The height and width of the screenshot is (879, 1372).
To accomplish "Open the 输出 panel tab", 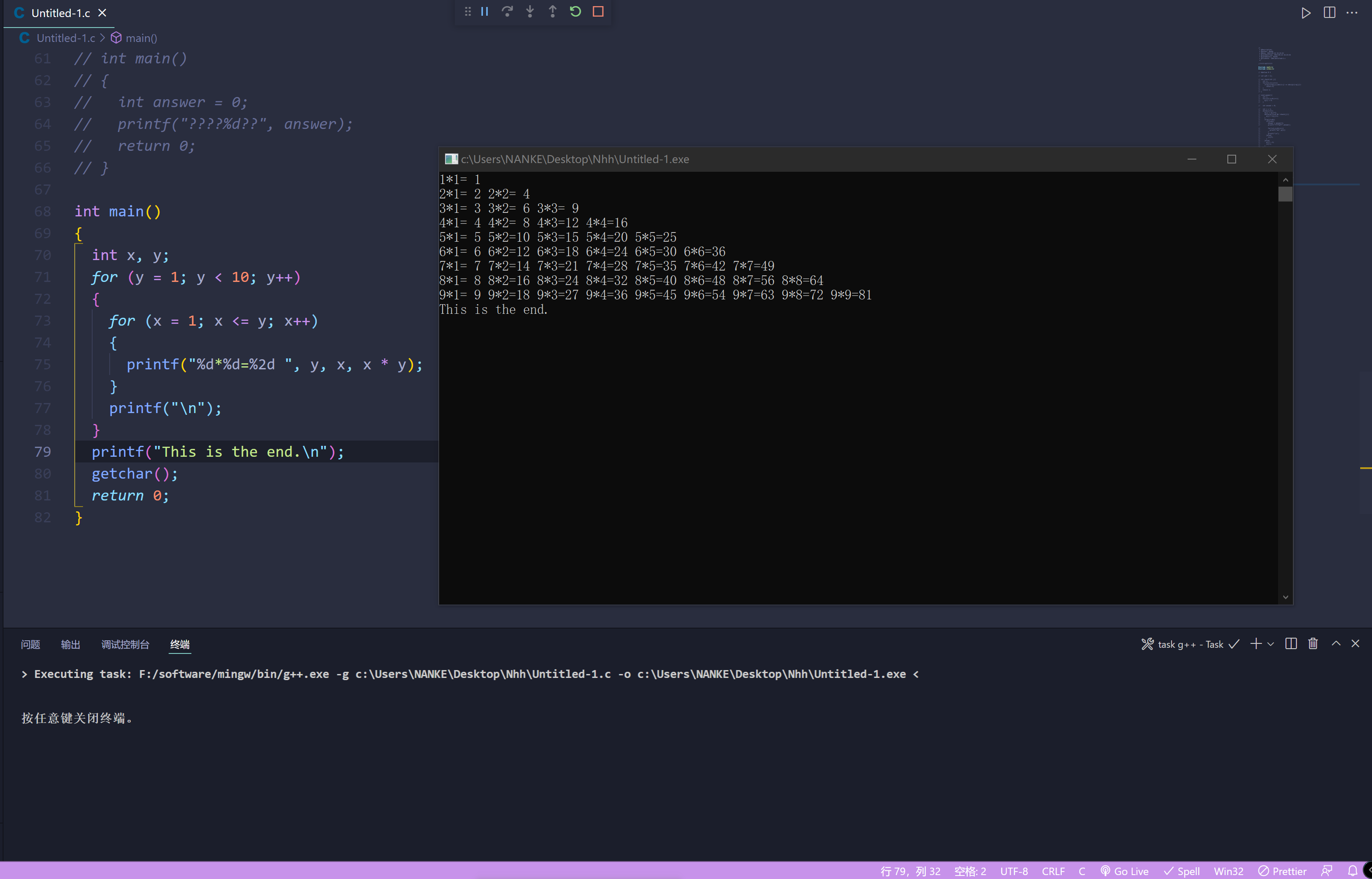I will tap(70, 644).
